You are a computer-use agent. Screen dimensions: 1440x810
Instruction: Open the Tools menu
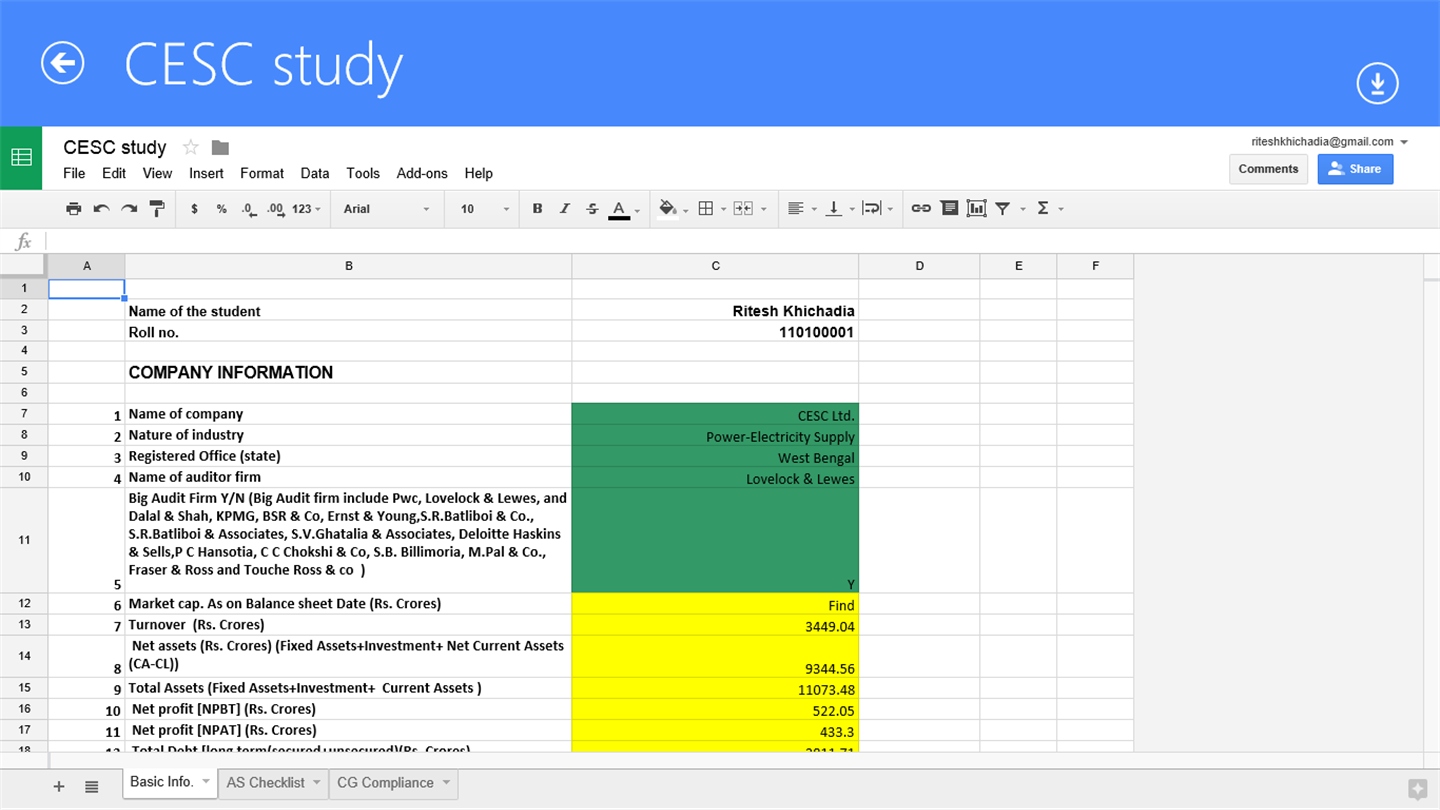tap(363, 173)
